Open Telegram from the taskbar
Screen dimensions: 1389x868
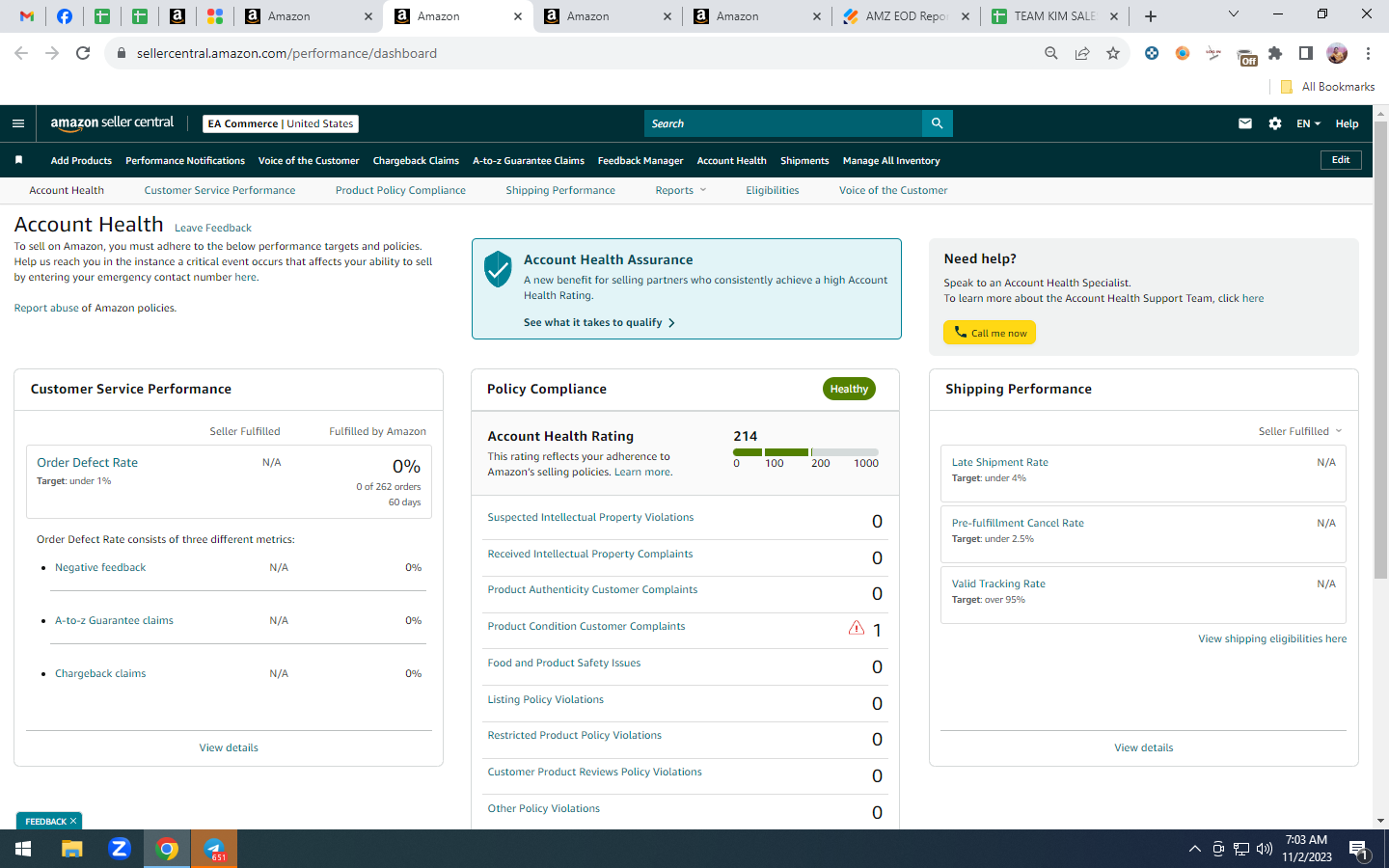point(214,849)
